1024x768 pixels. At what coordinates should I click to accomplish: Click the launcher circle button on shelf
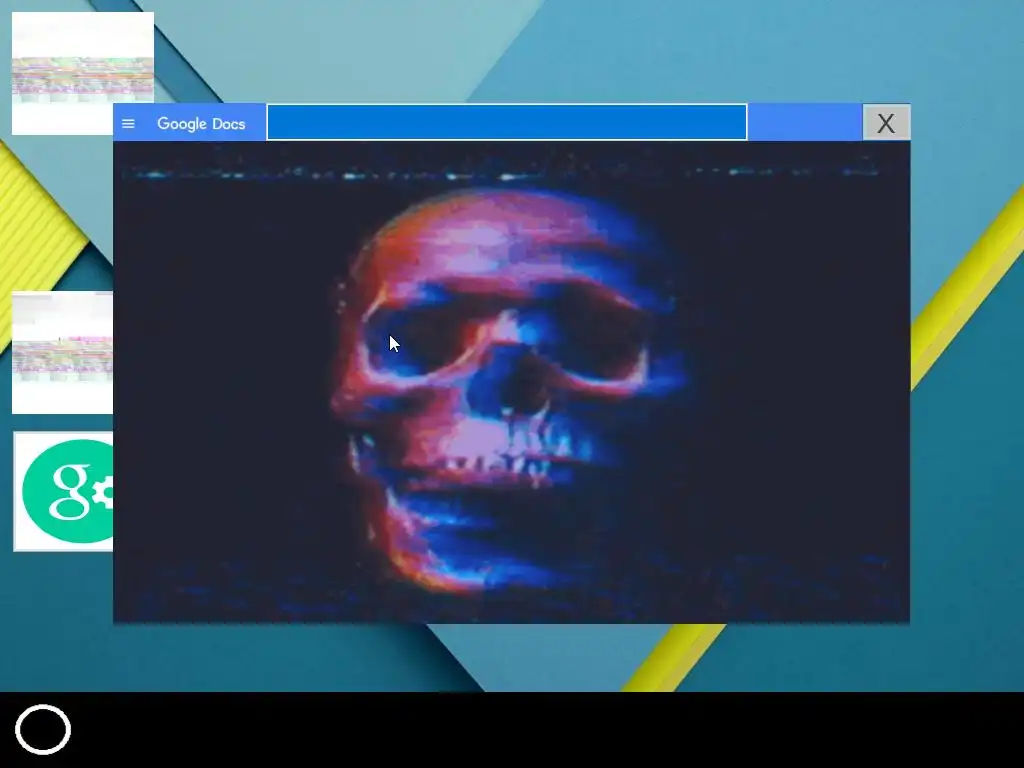[43, 729]
